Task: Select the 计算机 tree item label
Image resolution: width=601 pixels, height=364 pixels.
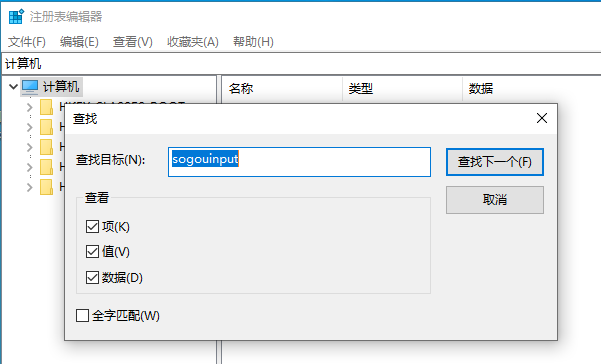Action: coord(61,87)
